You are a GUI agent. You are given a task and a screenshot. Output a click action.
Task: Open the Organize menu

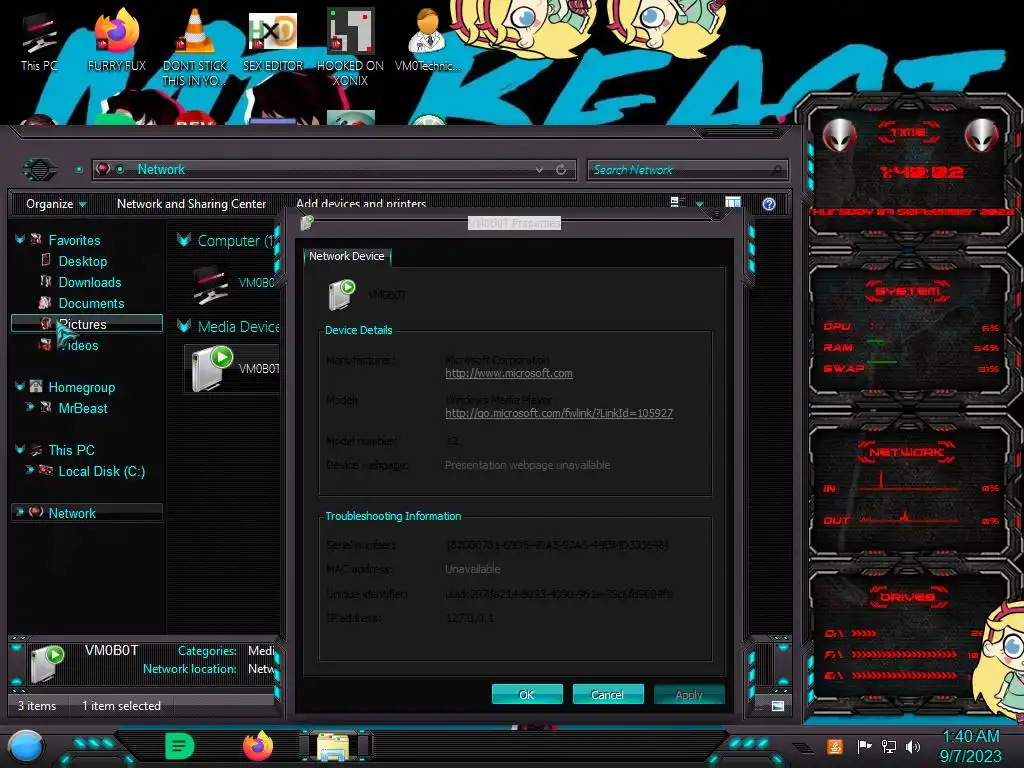(56, 204)
